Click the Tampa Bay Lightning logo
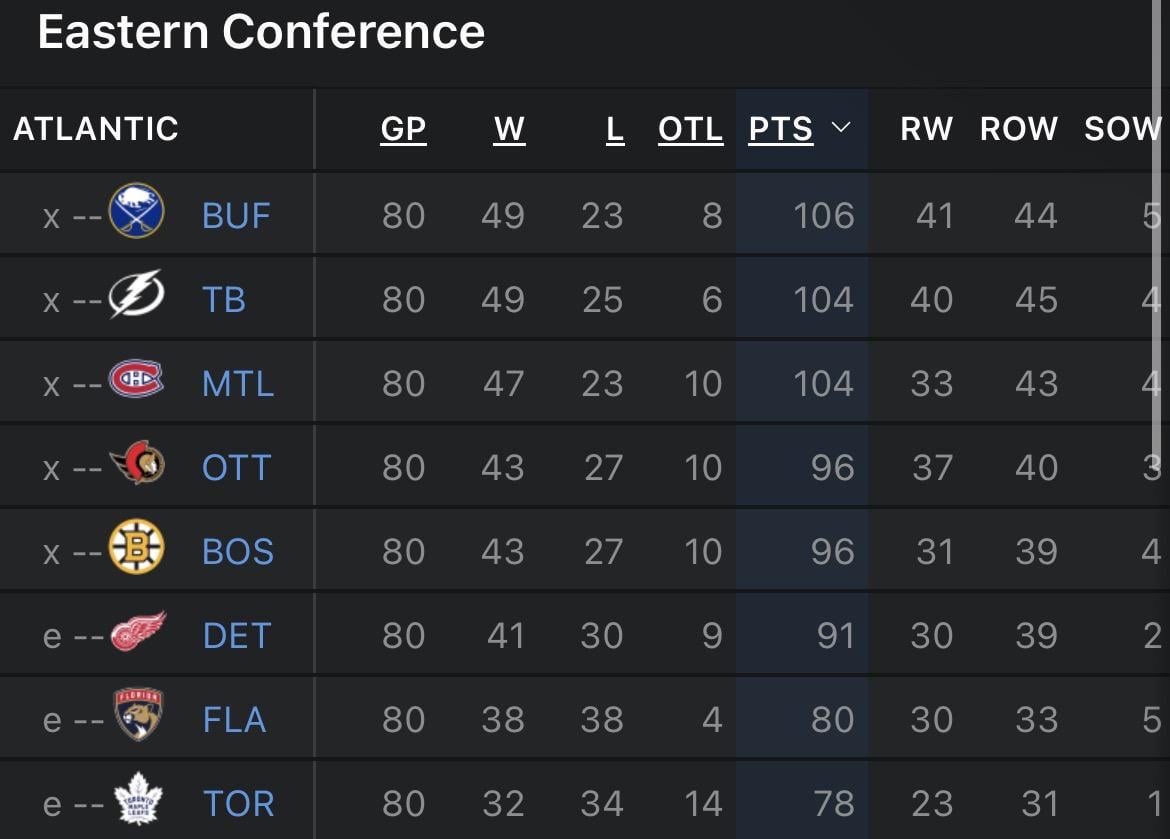 (x=136, y=295)
